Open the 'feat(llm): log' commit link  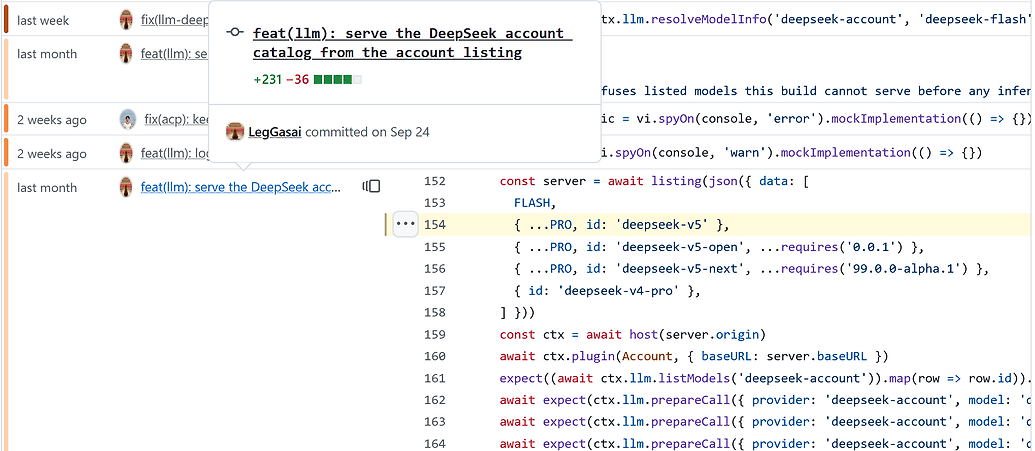pyautogui.click(x=174, y=154)
